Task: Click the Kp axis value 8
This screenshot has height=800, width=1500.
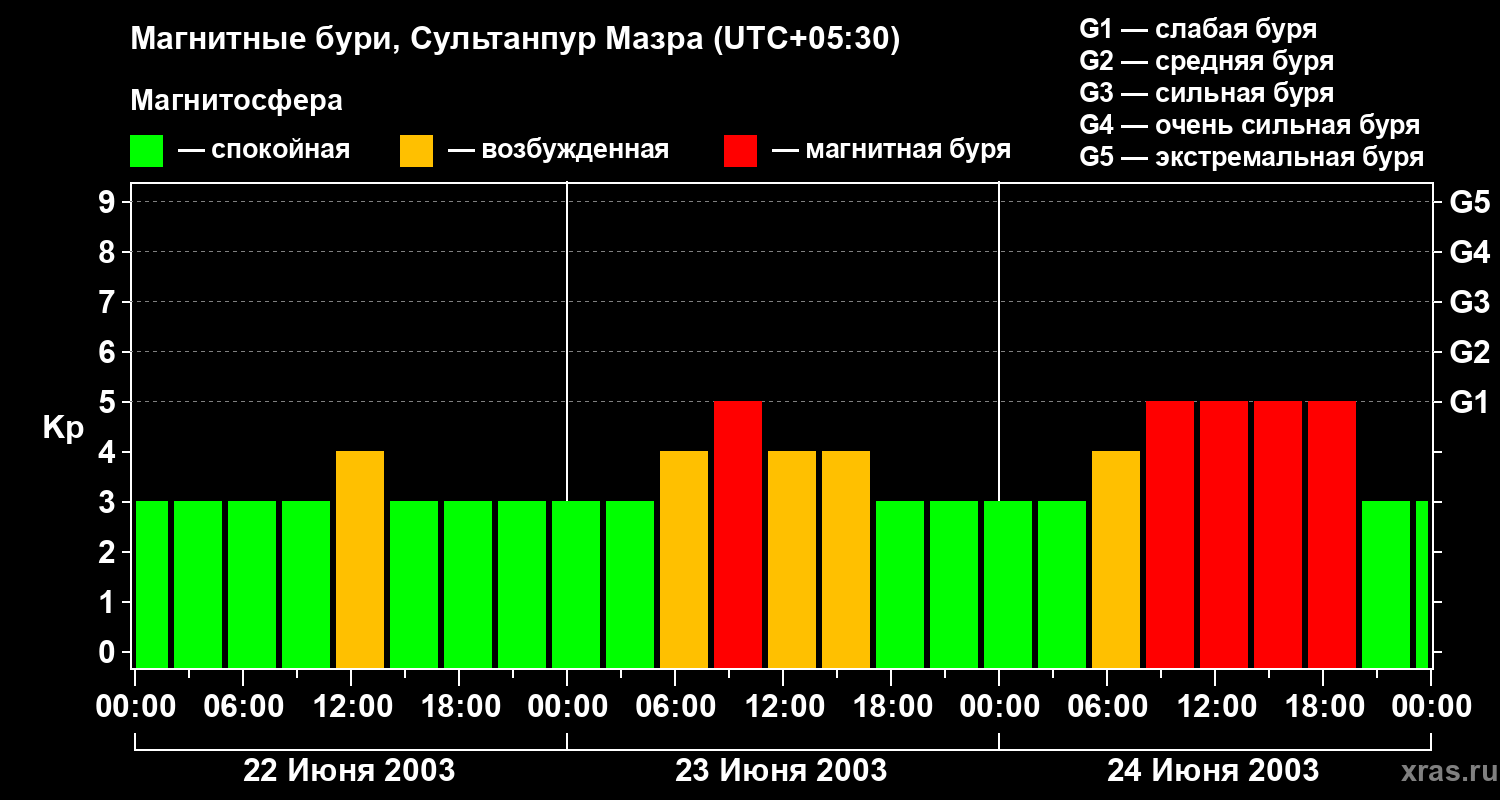Action: [x=109, y=252]
